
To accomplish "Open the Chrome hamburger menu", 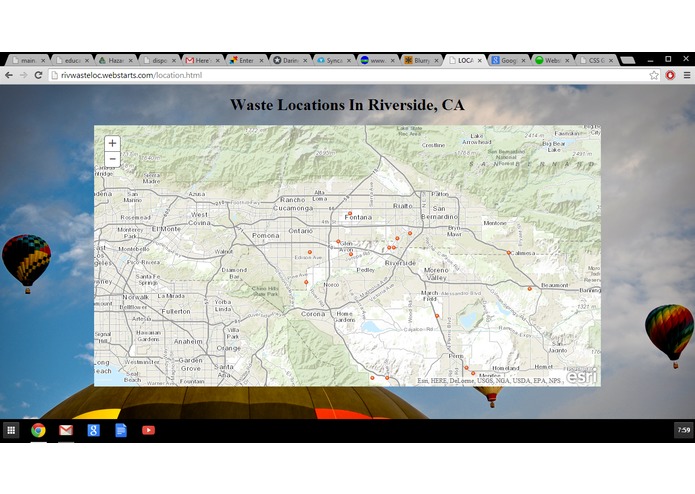I will click(x=687, y=75).
